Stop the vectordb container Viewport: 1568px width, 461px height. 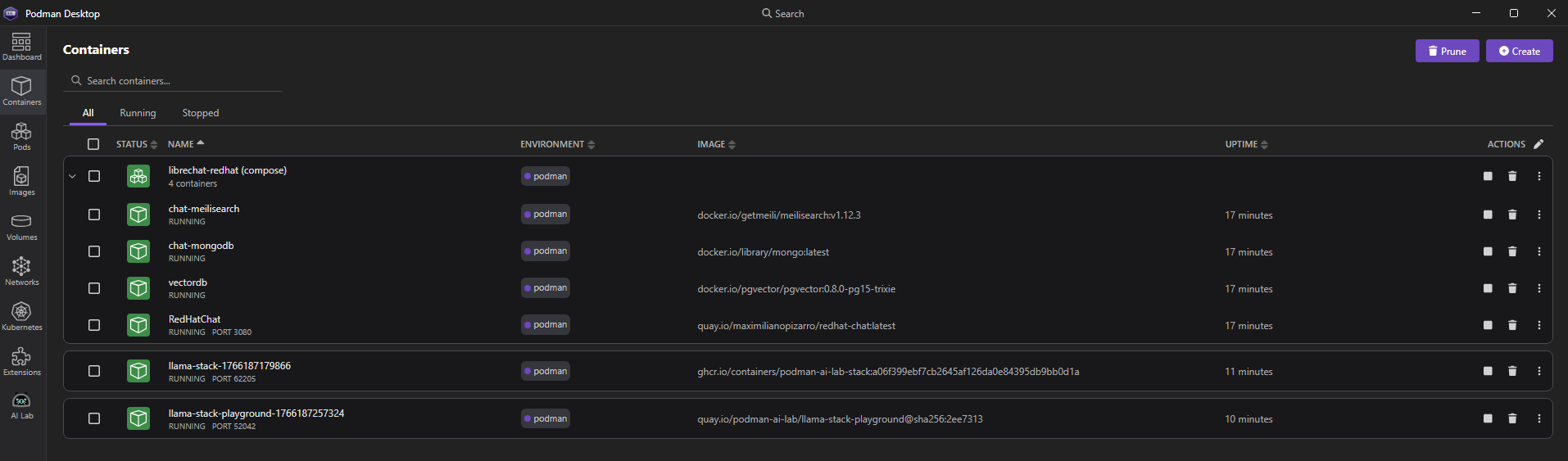[x=1488, y=288]
